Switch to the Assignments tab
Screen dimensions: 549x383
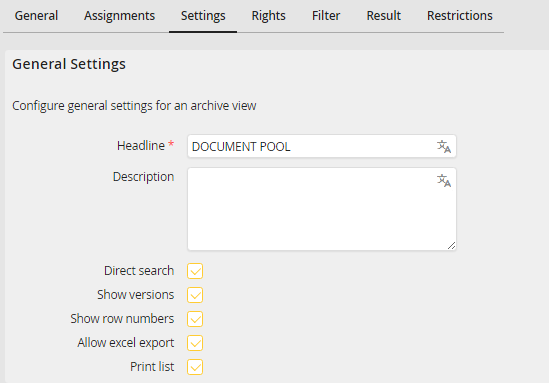[119, 16]
